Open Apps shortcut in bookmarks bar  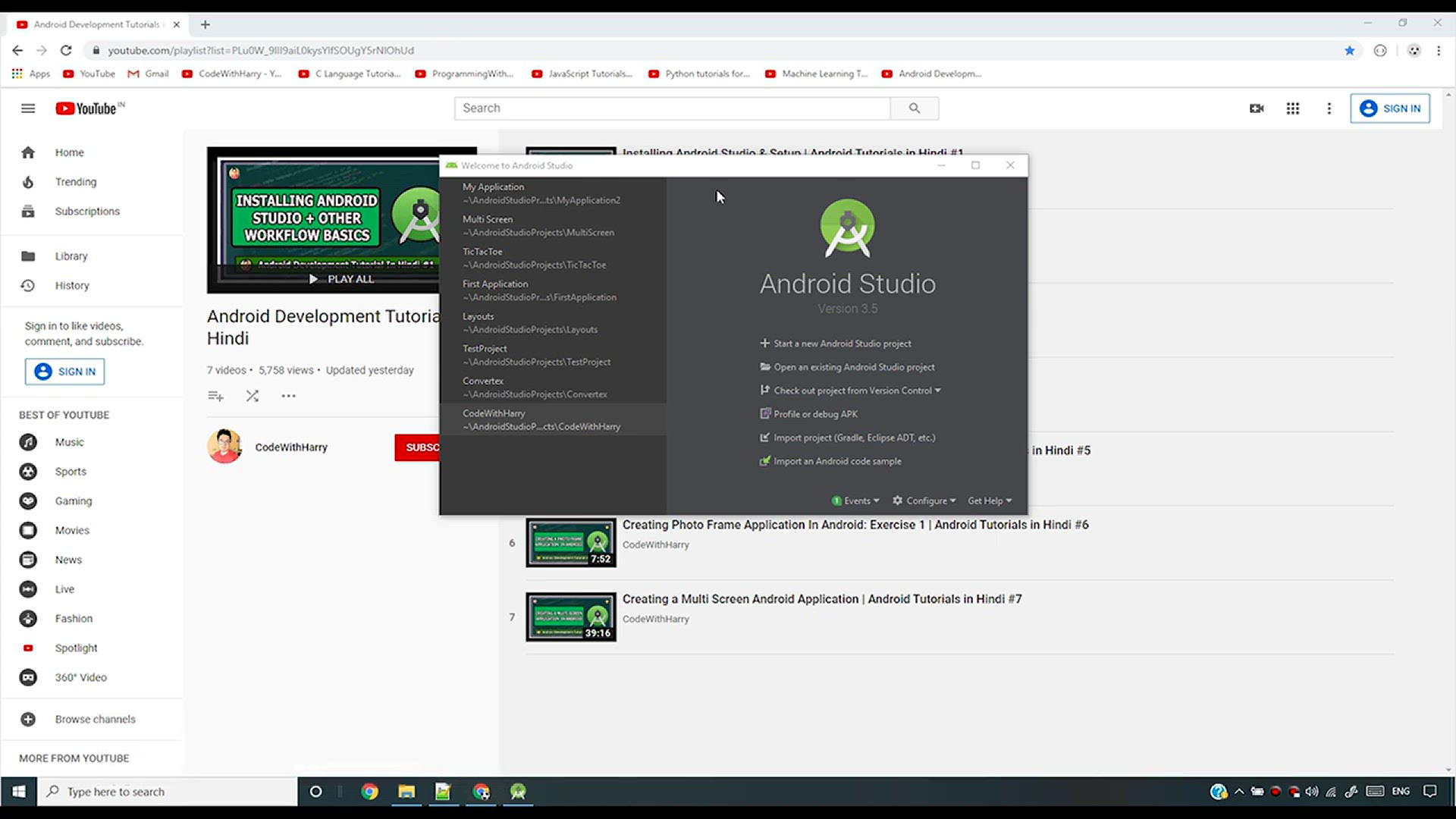[x=31, y=74]
